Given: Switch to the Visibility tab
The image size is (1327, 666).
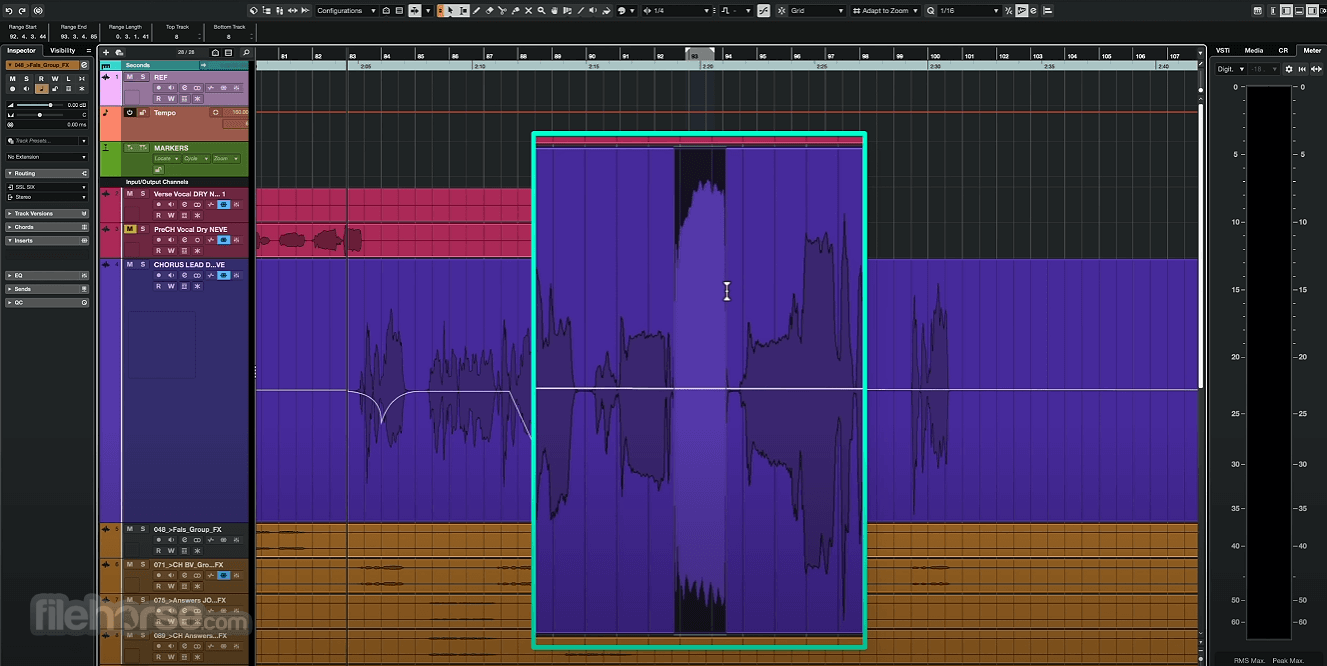Looking at the screenshot, I should (63, 50).
